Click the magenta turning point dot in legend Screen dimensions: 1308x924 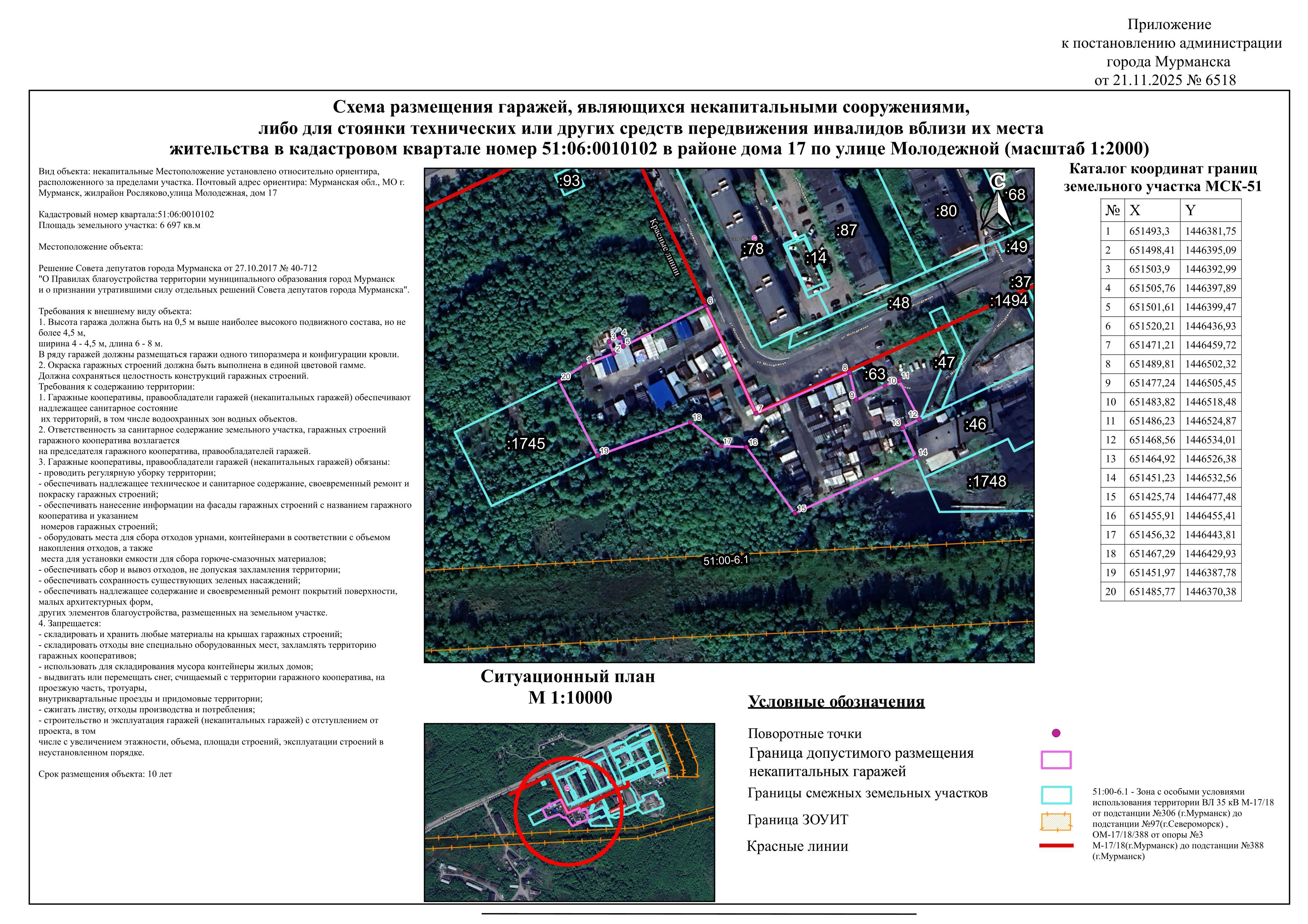[1056, 733]
